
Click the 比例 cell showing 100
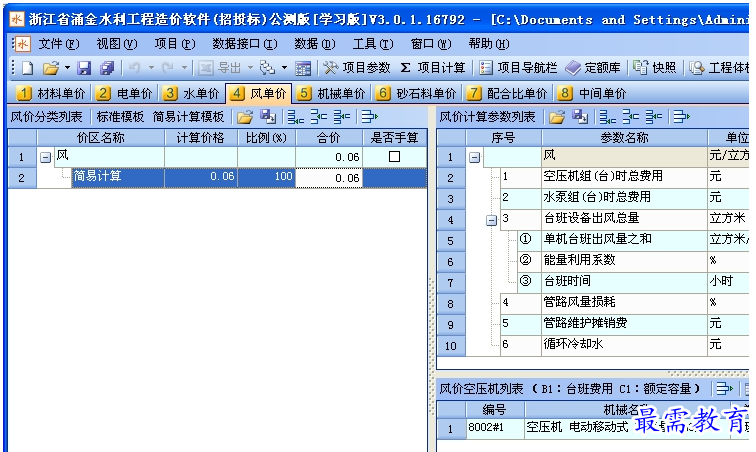click(266, 178)
